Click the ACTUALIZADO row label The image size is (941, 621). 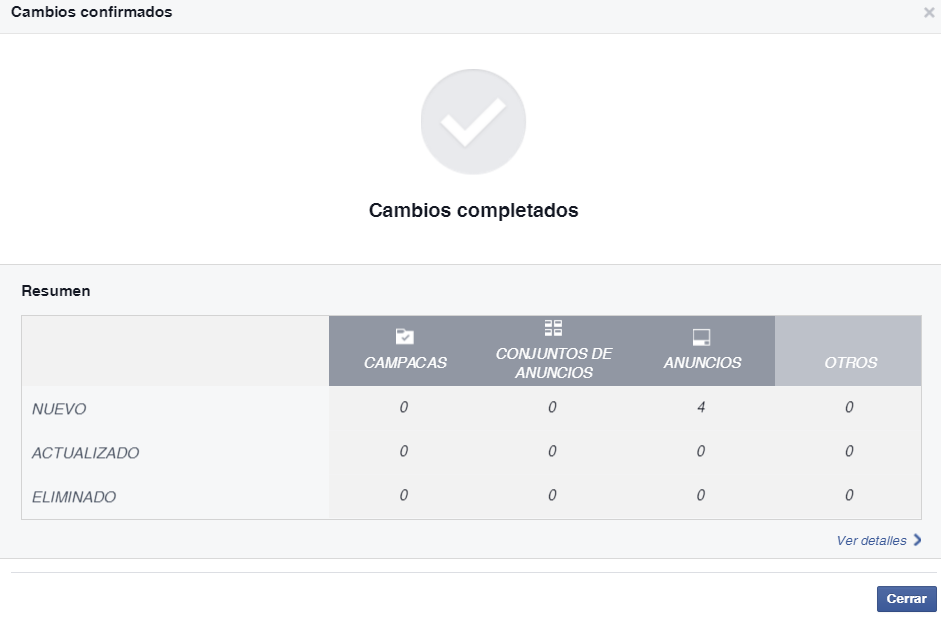coord(85,453)
